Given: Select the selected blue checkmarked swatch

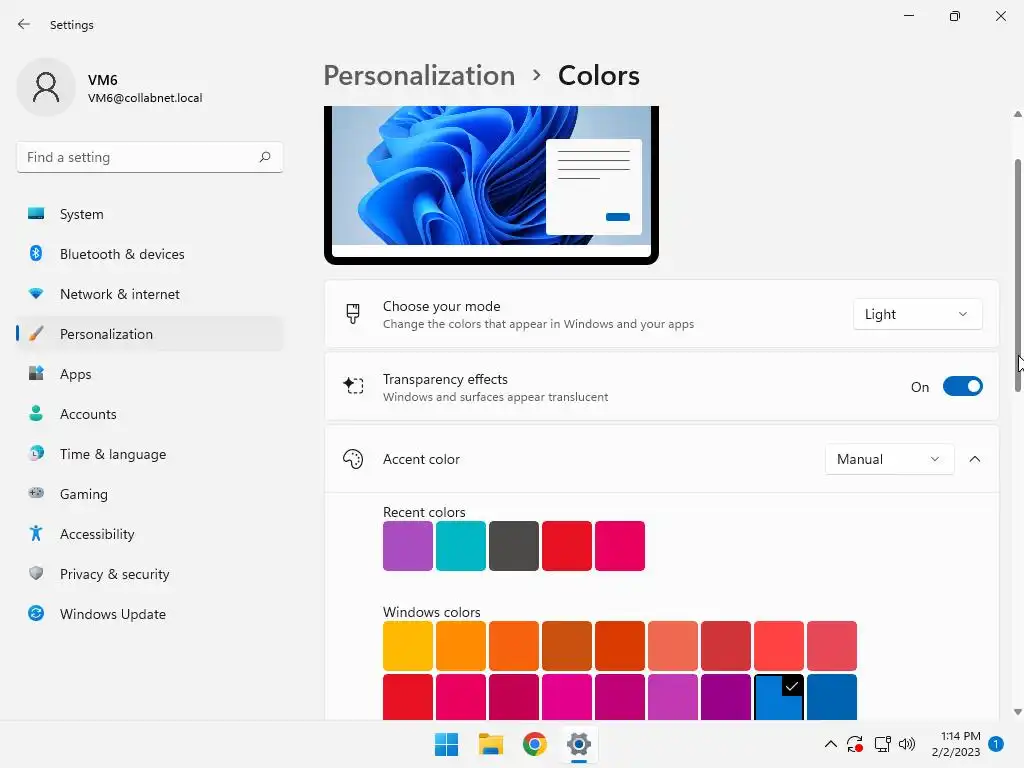Looking at the screenshot, I should click(778, 697).
